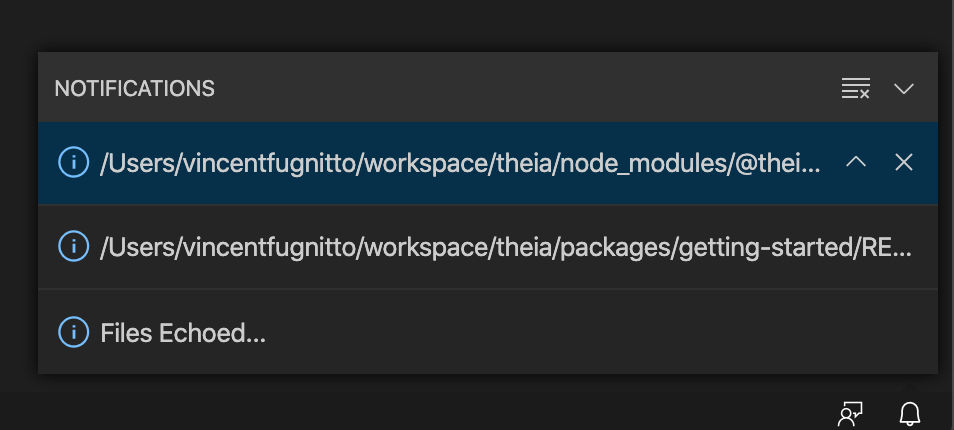Click the info icon next to Files Echoed

point(74,332)
